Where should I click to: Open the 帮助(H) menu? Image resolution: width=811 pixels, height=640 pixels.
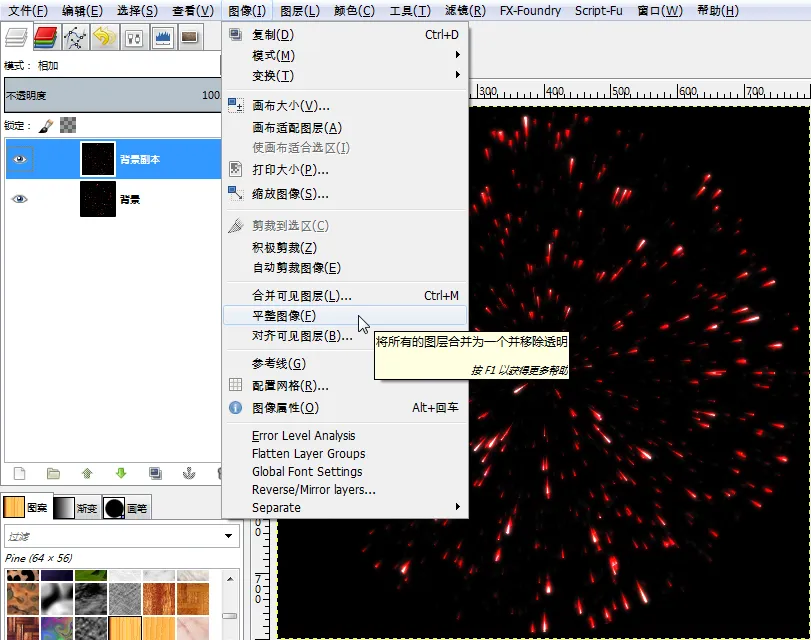718,10
